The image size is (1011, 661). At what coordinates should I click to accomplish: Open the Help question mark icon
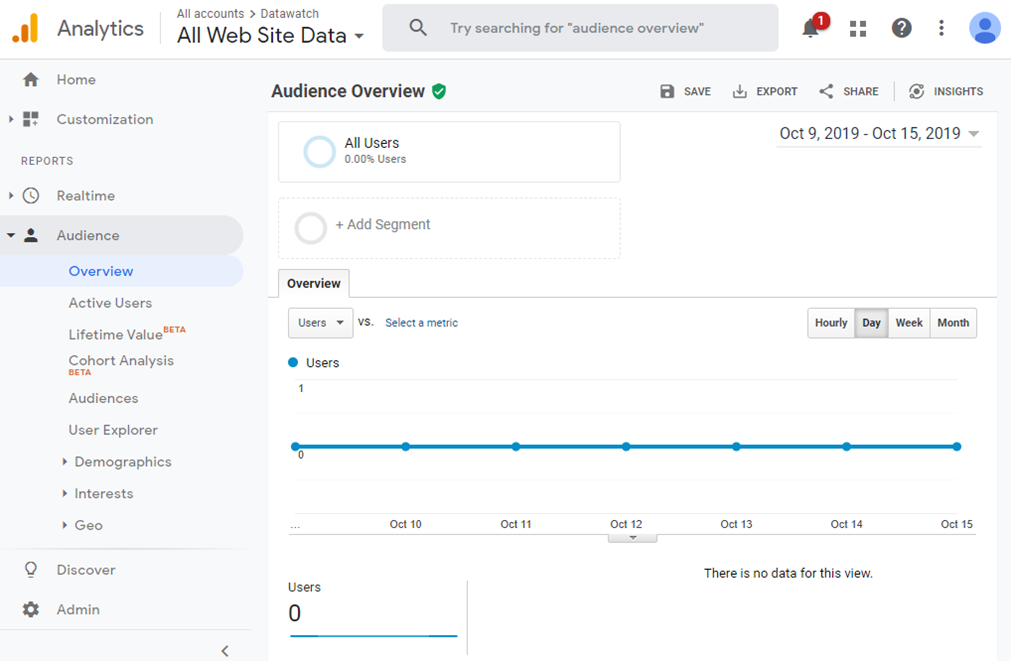(901, 28)
